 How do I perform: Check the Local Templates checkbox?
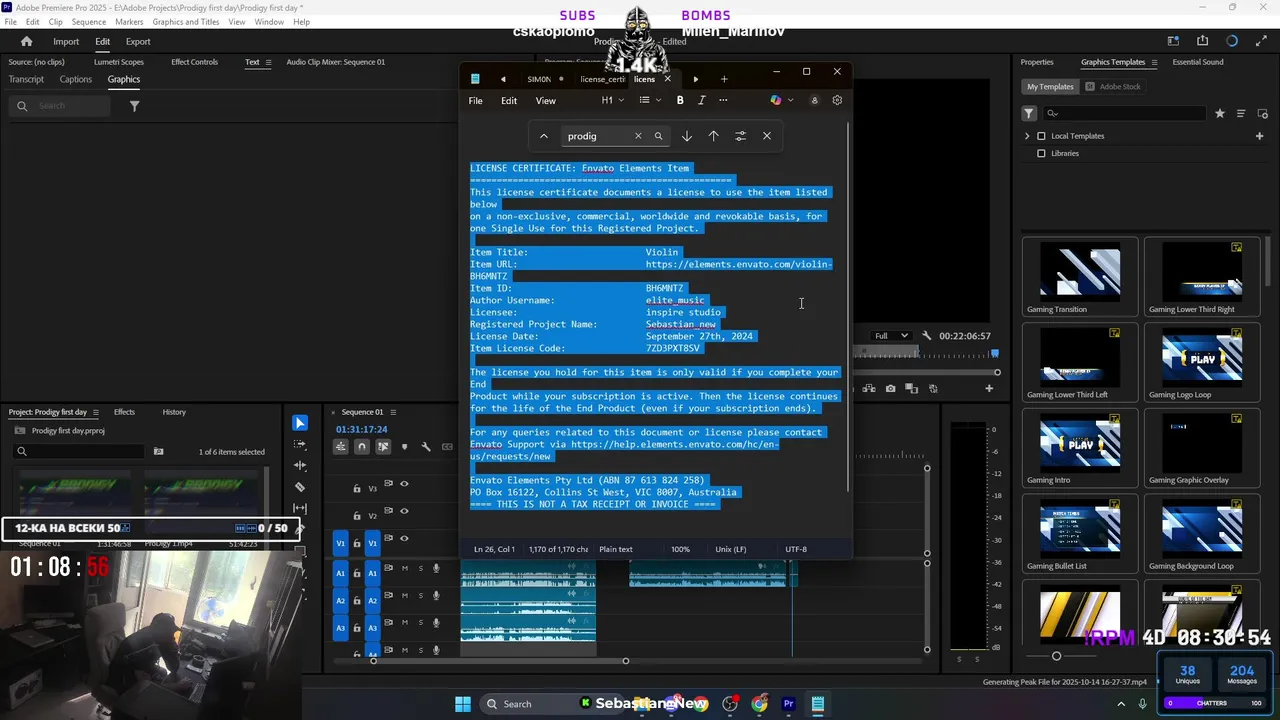pyautogui.click(x=1041, y=136)
